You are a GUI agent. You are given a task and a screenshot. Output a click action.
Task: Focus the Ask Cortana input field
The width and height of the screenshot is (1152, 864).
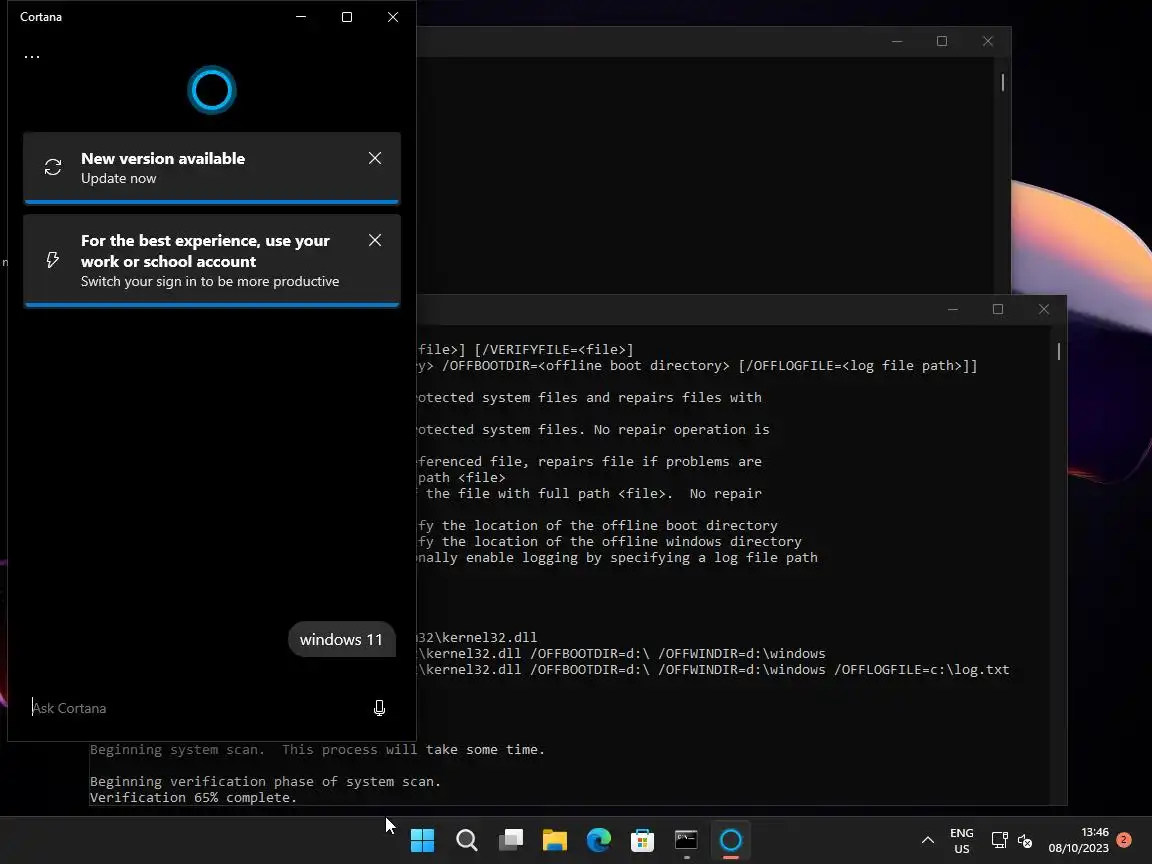[x=198, y=708]
